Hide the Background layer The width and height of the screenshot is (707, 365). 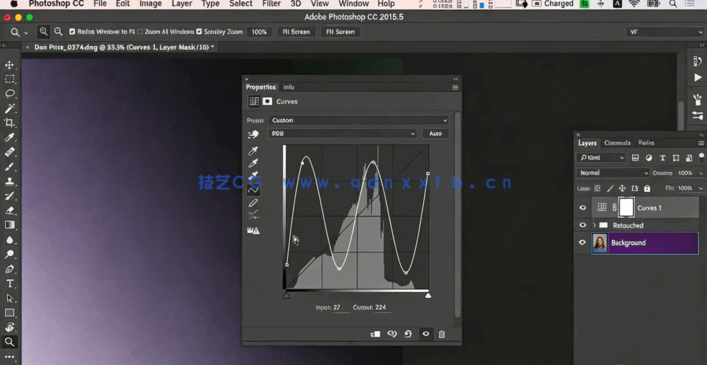583,242
